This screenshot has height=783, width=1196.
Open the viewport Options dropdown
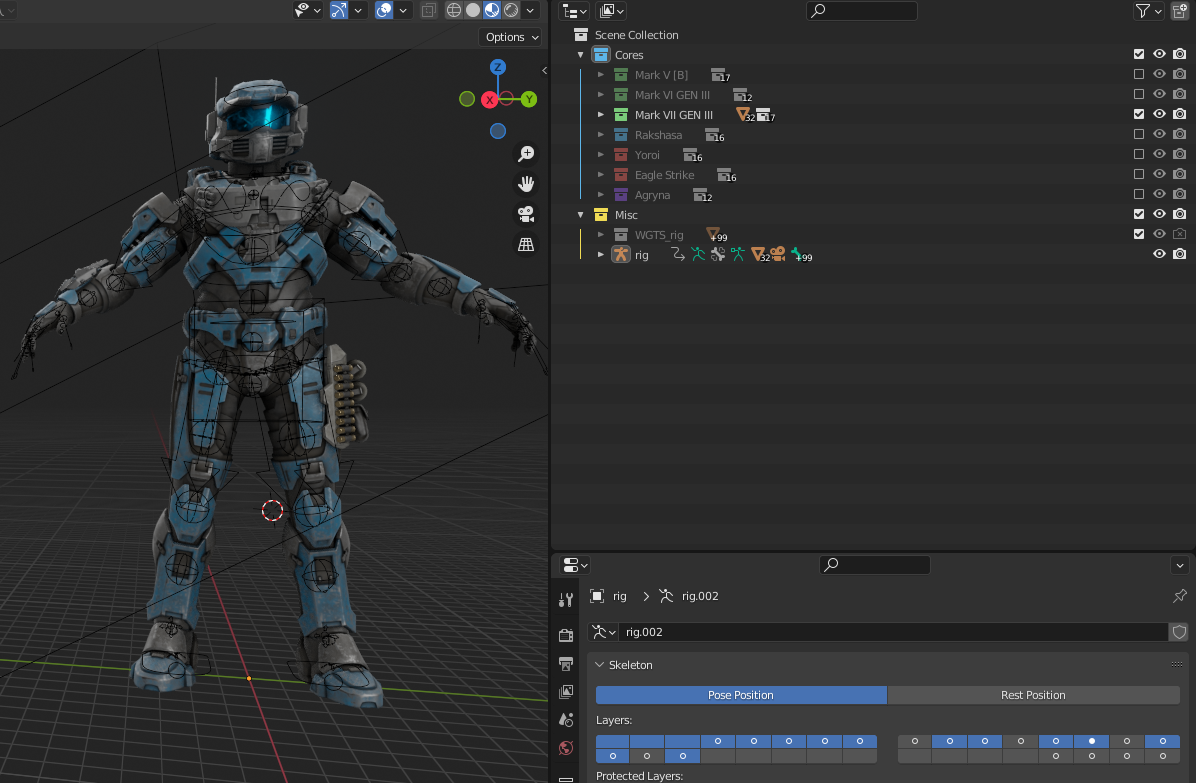tap(511, 37)
